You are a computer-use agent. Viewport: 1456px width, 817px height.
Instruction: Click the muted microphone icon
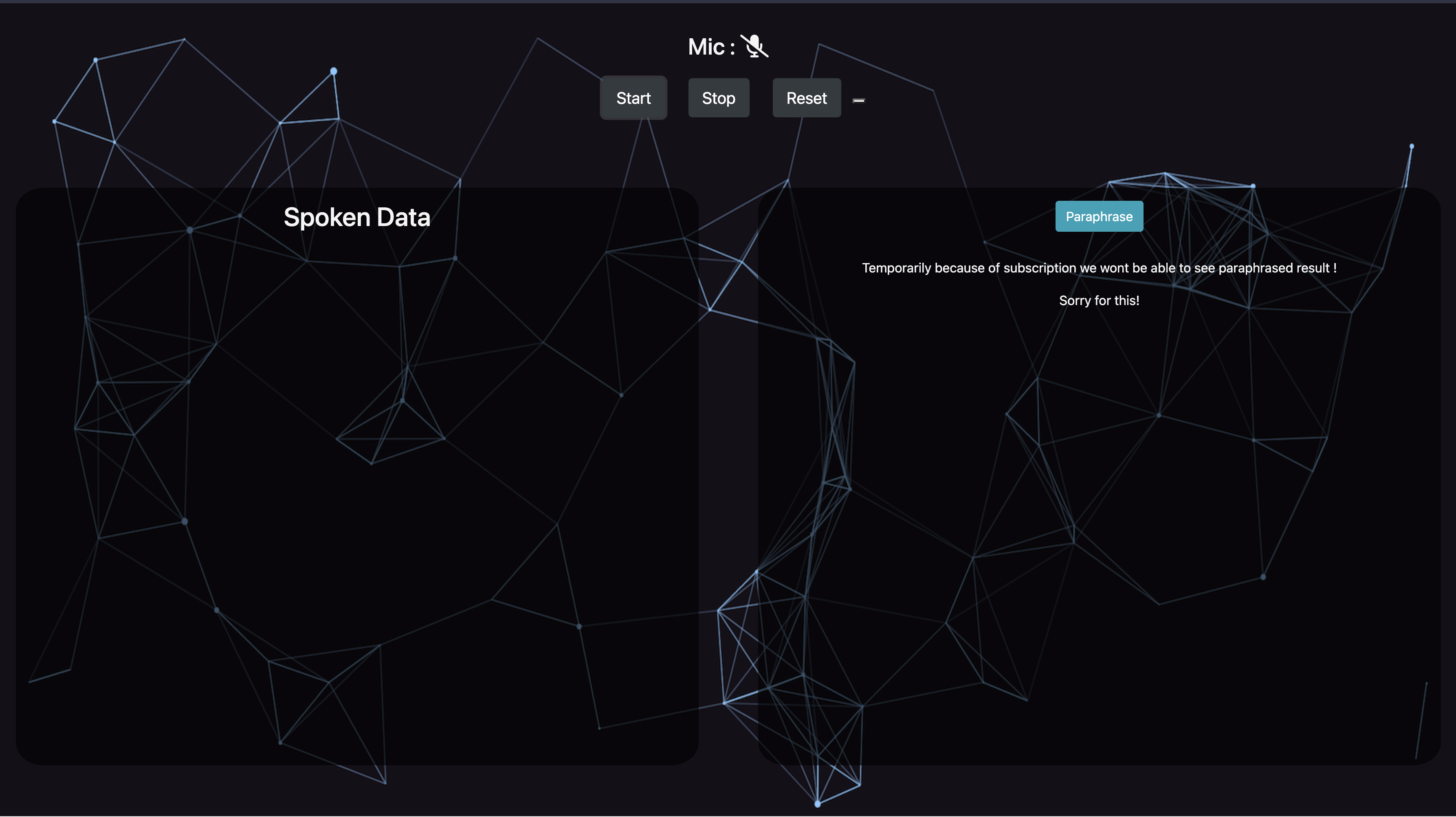pos(754,46)
